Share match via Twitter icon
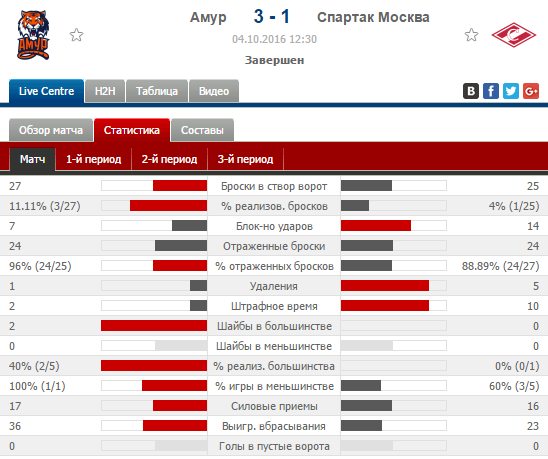Viewport: 548px width, 459px height. [x=511, y=91]
